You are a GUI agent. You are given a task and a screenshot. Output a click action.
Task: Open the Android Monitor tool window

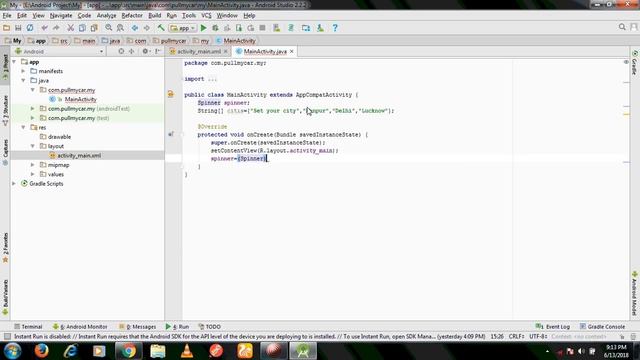pyautogui.click(x=80, y=327)
